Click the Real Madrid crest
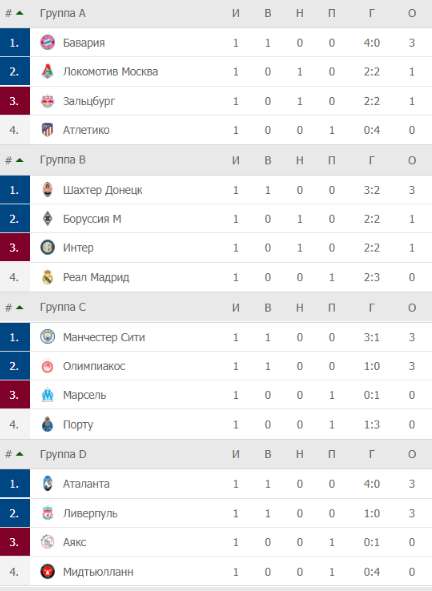 [x=47, y=277]
